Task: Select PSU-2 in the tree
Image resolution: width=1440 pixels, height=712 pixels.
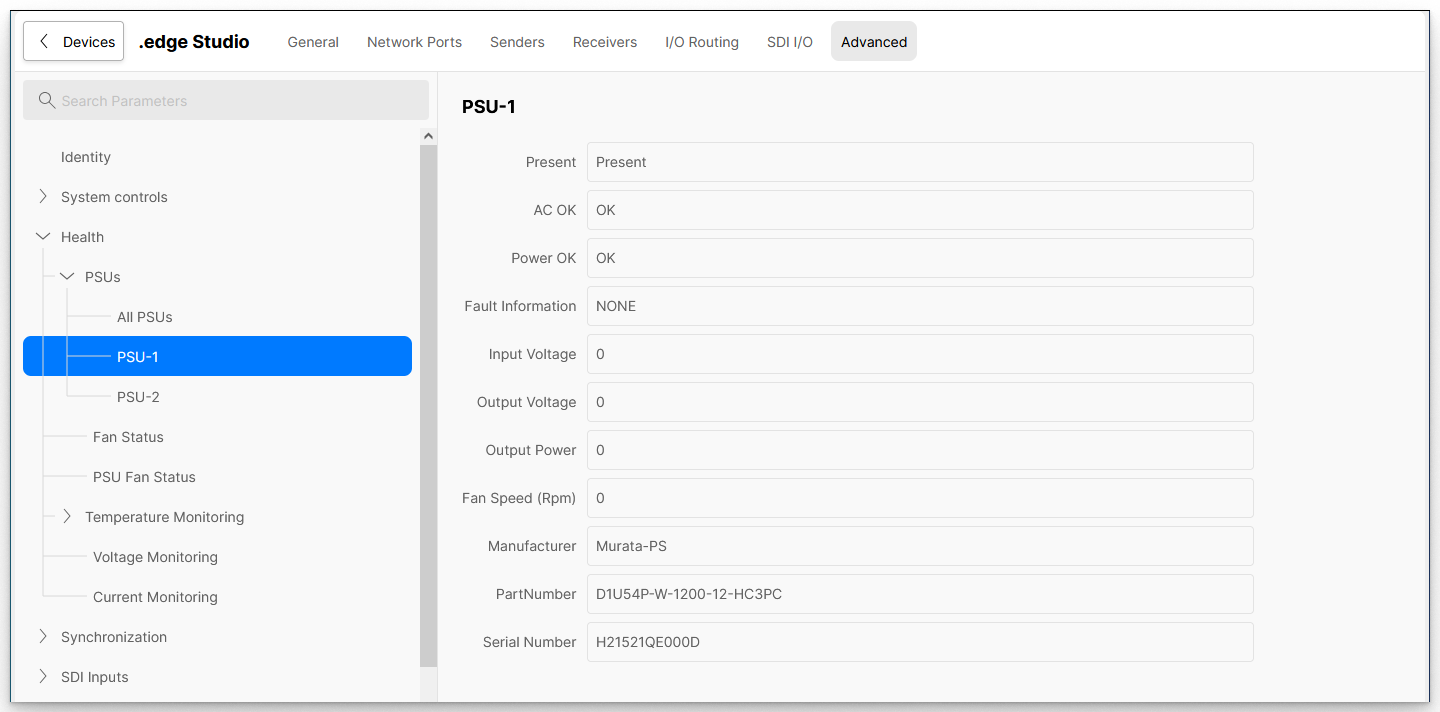Action: [138, 397]
